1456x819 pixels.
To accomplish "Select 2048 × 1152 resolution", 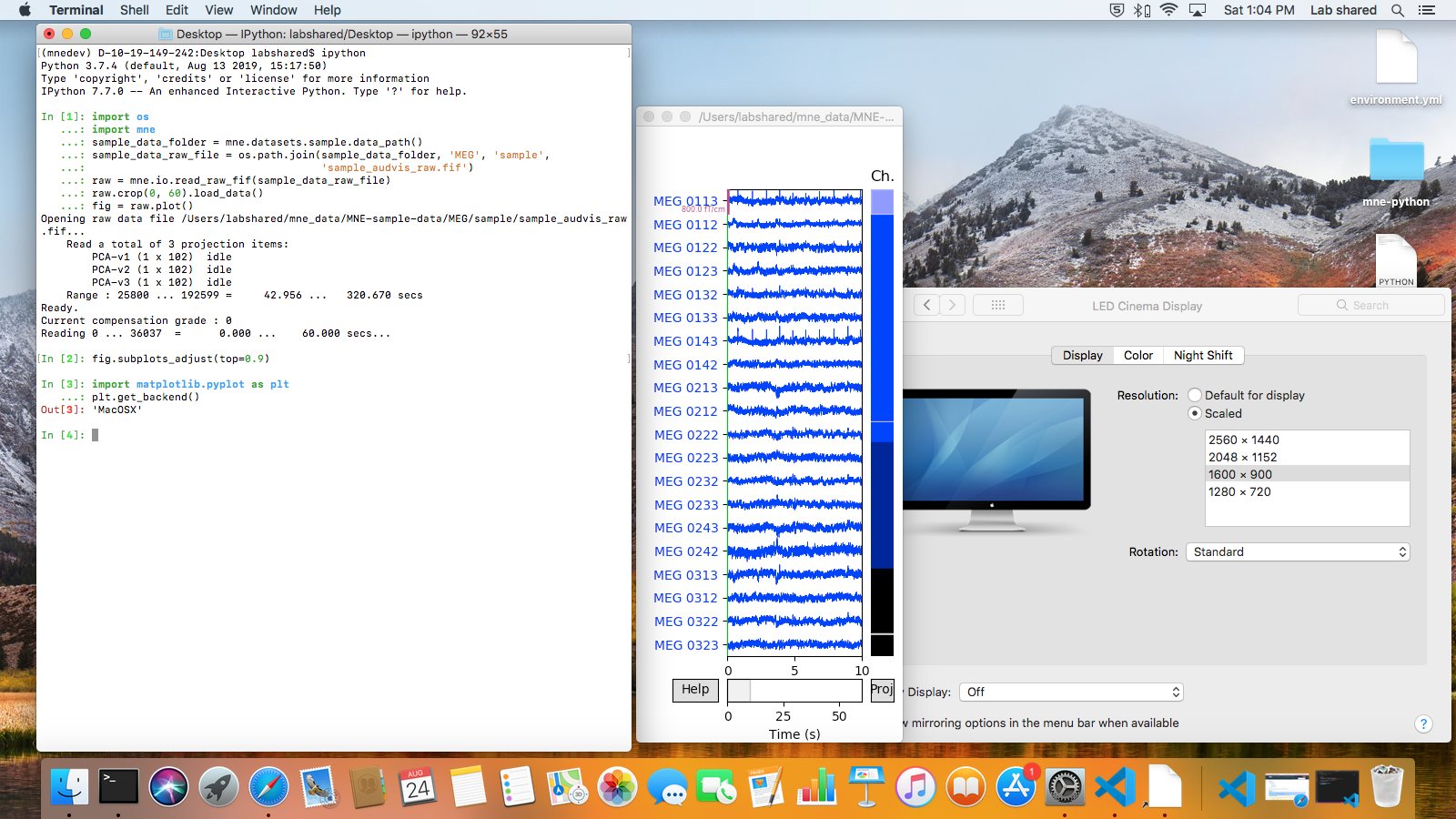I will tap(1307, 457).
